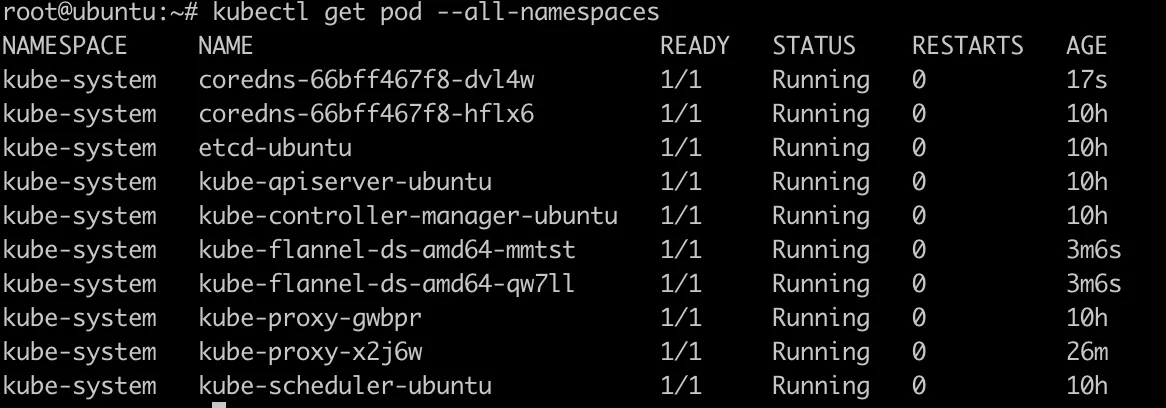Select the coredns-66bff467f8-dvl4w pod name
The height and width of the screenshot is (408, 1166).
pyautogui.click(x=366, y=80)
